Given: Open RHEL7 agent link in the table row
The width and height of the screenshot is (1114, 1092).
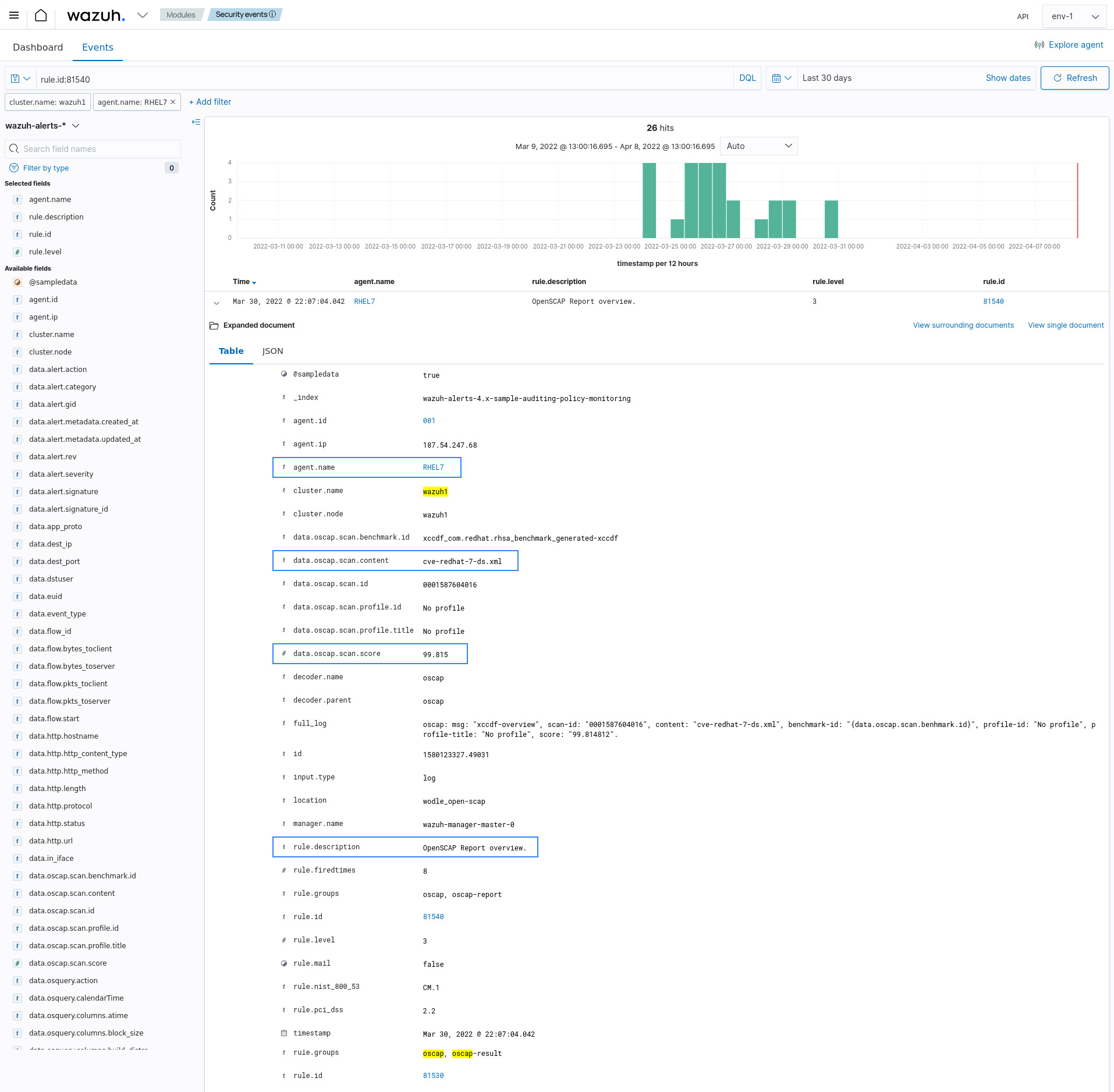Looking at the screenshot, I should pos(364,302).
